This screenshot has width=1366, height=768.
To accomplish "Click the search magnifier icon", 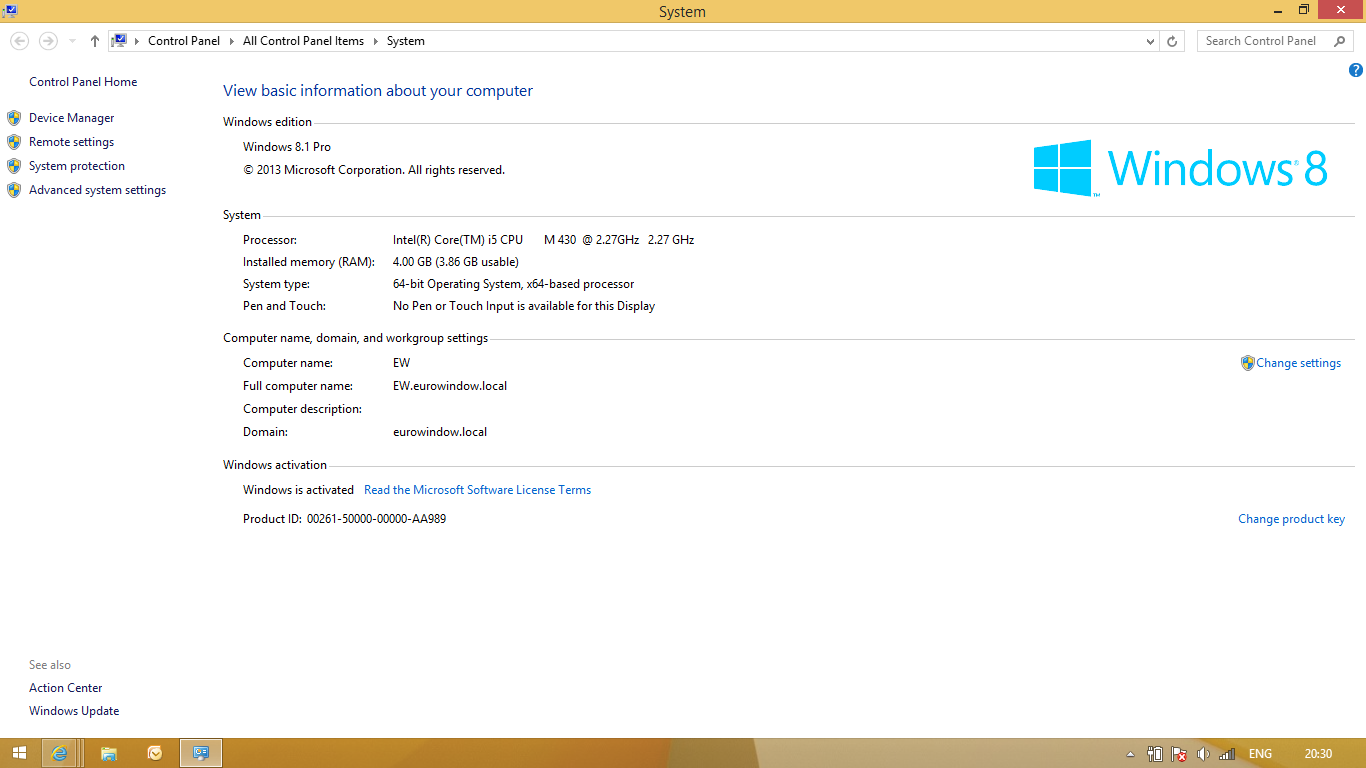I will (1340, 41).
